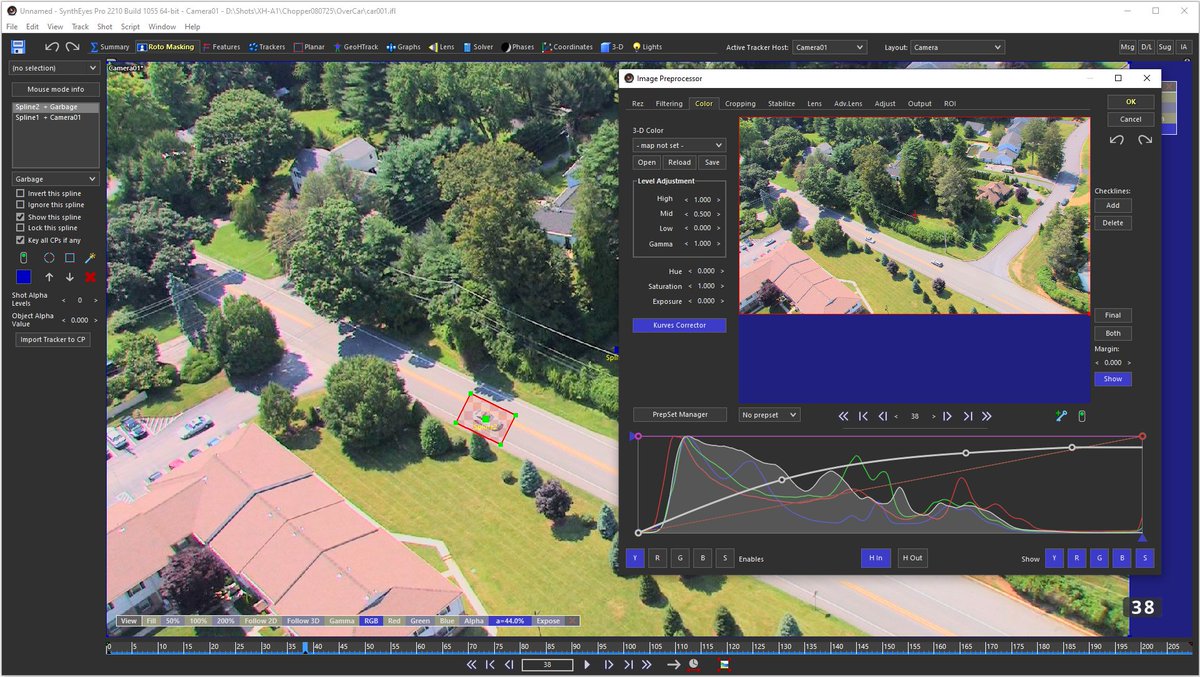
Task: Click the blue spline color swatch
Action: [22, 277]
